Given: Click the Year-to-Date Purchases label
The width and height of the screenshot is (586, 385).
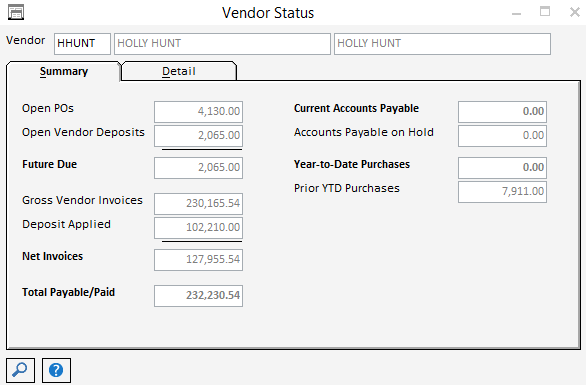Looking at the screenshot, I should [352, 164].
